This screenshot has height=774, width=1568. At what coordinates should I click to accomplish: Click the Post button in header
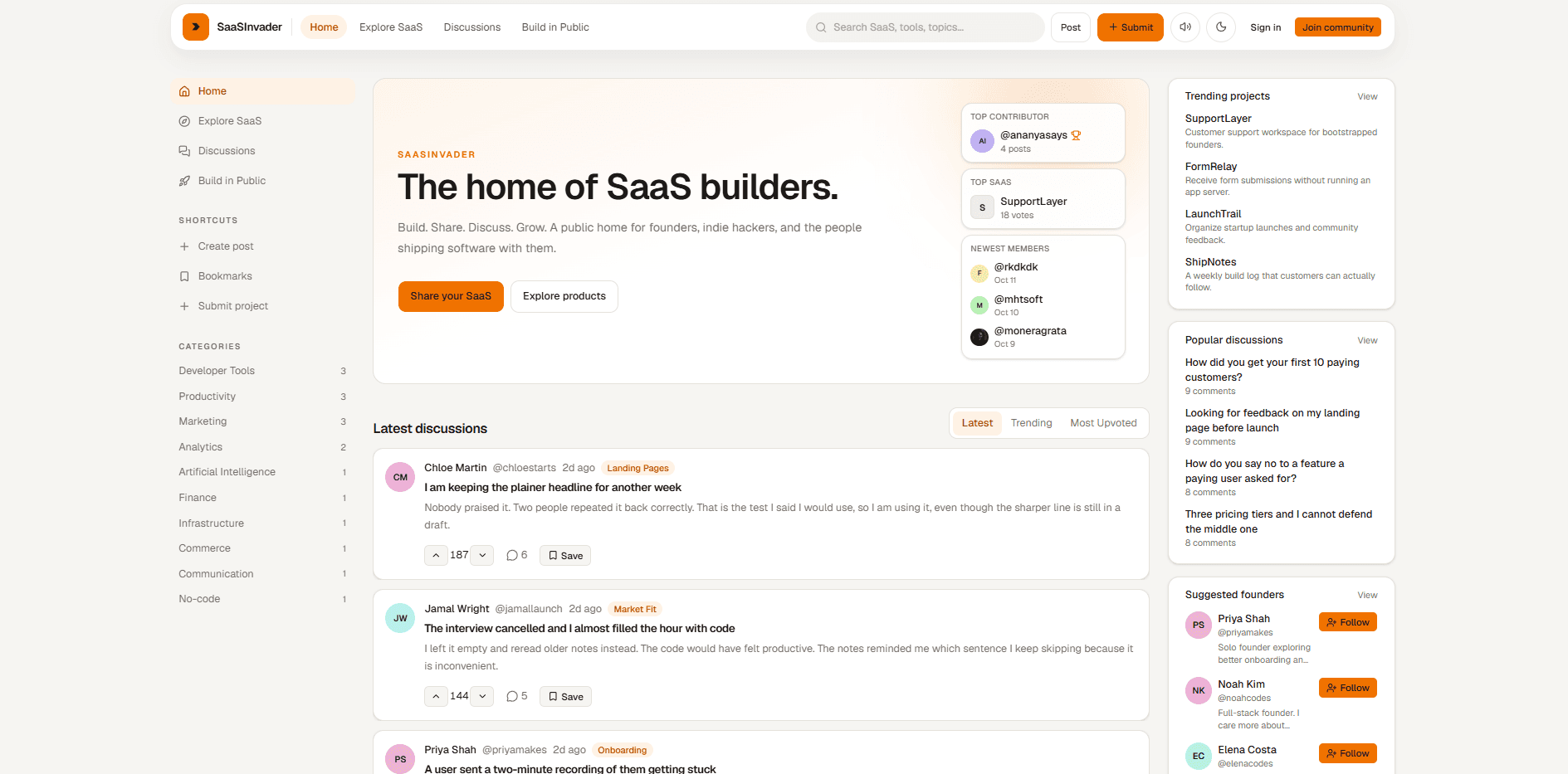(1071, 27)
